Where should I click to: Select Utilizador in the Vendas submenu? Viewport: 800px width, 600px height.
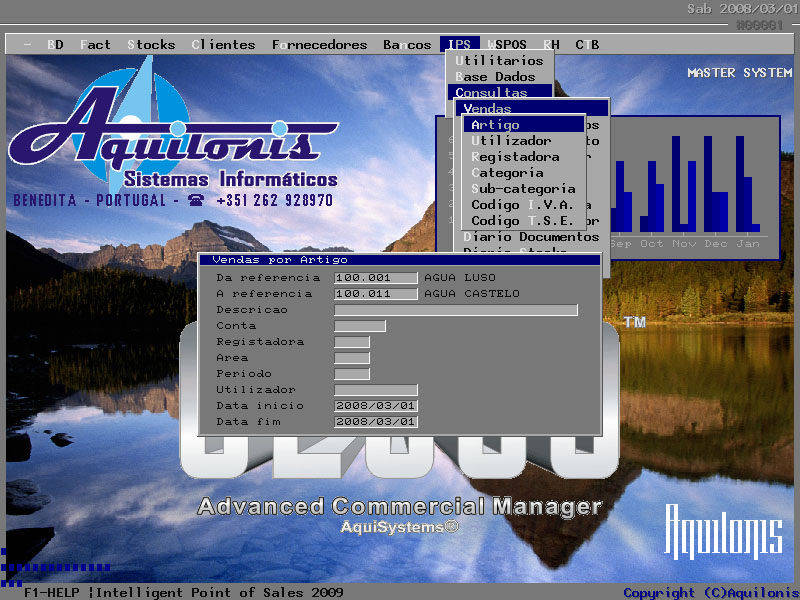(511, 141)
